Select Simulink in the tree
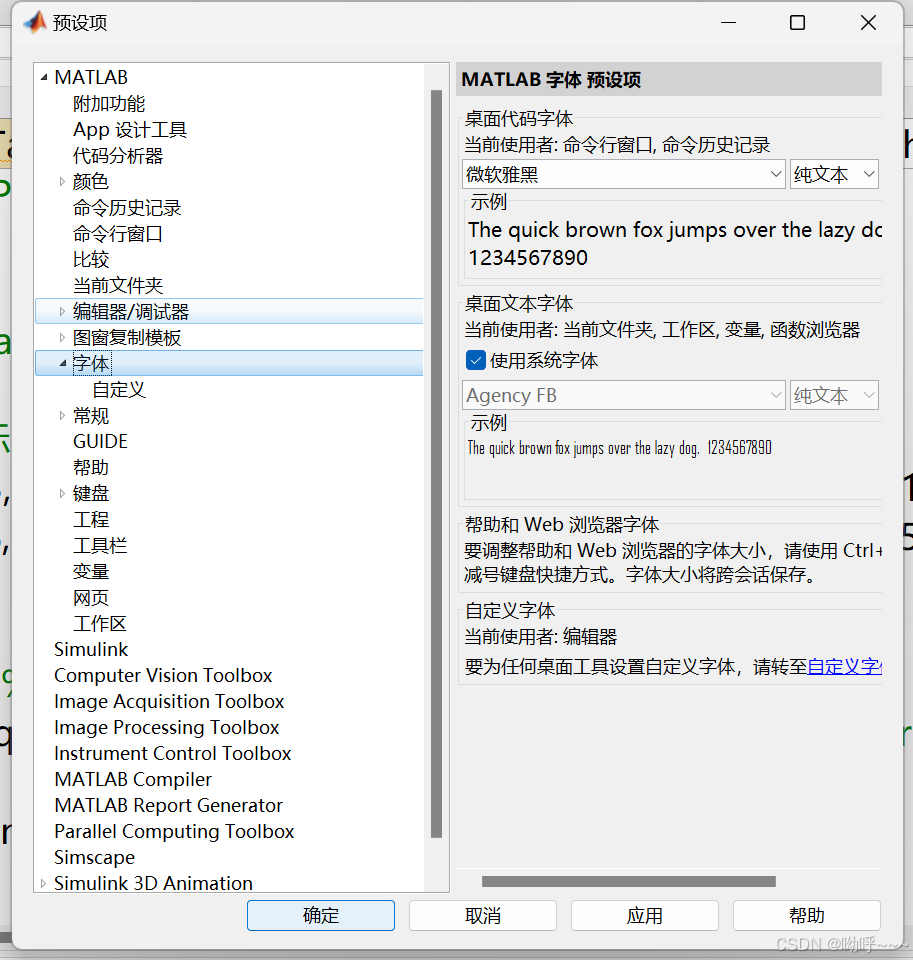Image resolution: width=913 pixels, height=960 pixels. click(91, 650)
